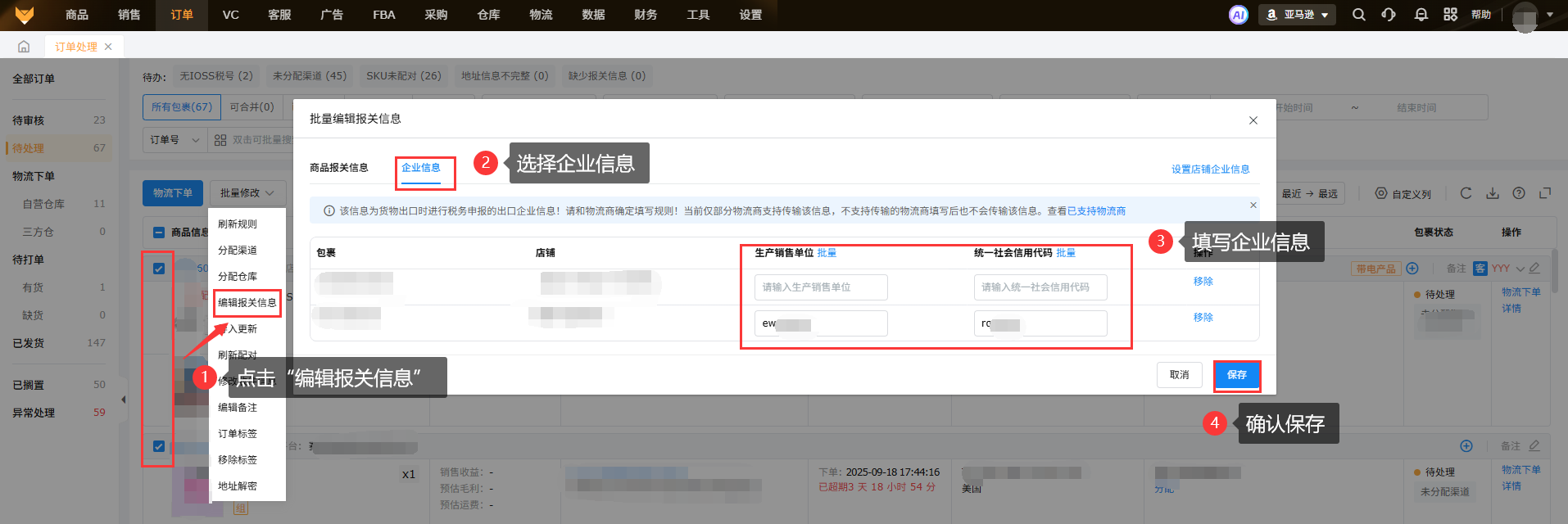The height and width of the screenshot is (524, 1568).
Task: Click 批量 next to 生产销售单位
Action: tap(827, 253)
